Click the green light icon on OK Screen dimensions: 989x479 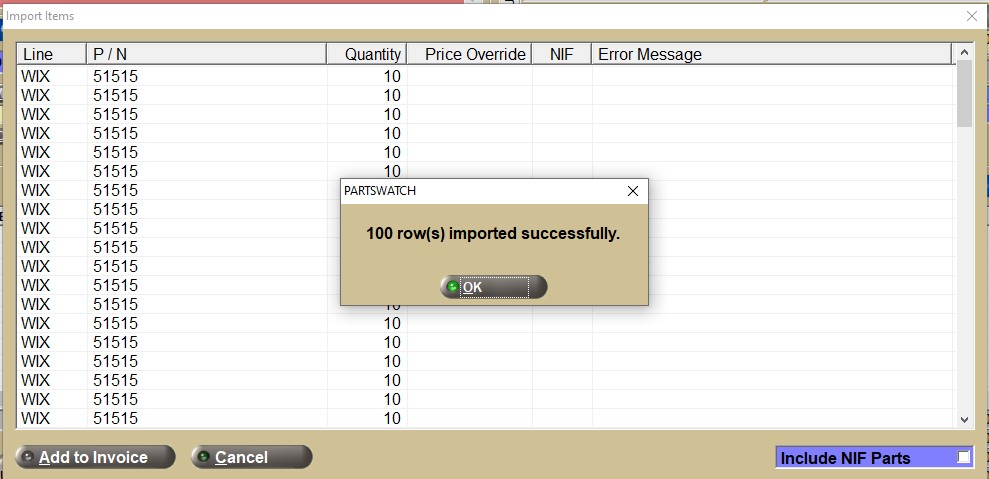tap(453, 287)
